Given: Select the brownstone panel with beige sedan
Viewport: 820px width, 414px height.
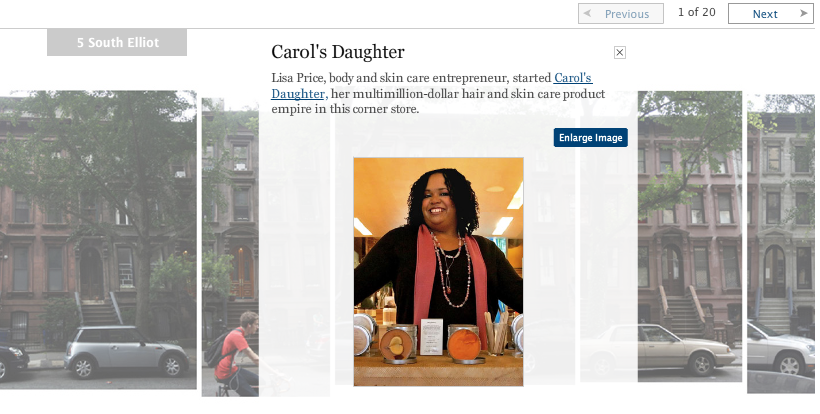Looking at the screenshot, I should 689,236.
